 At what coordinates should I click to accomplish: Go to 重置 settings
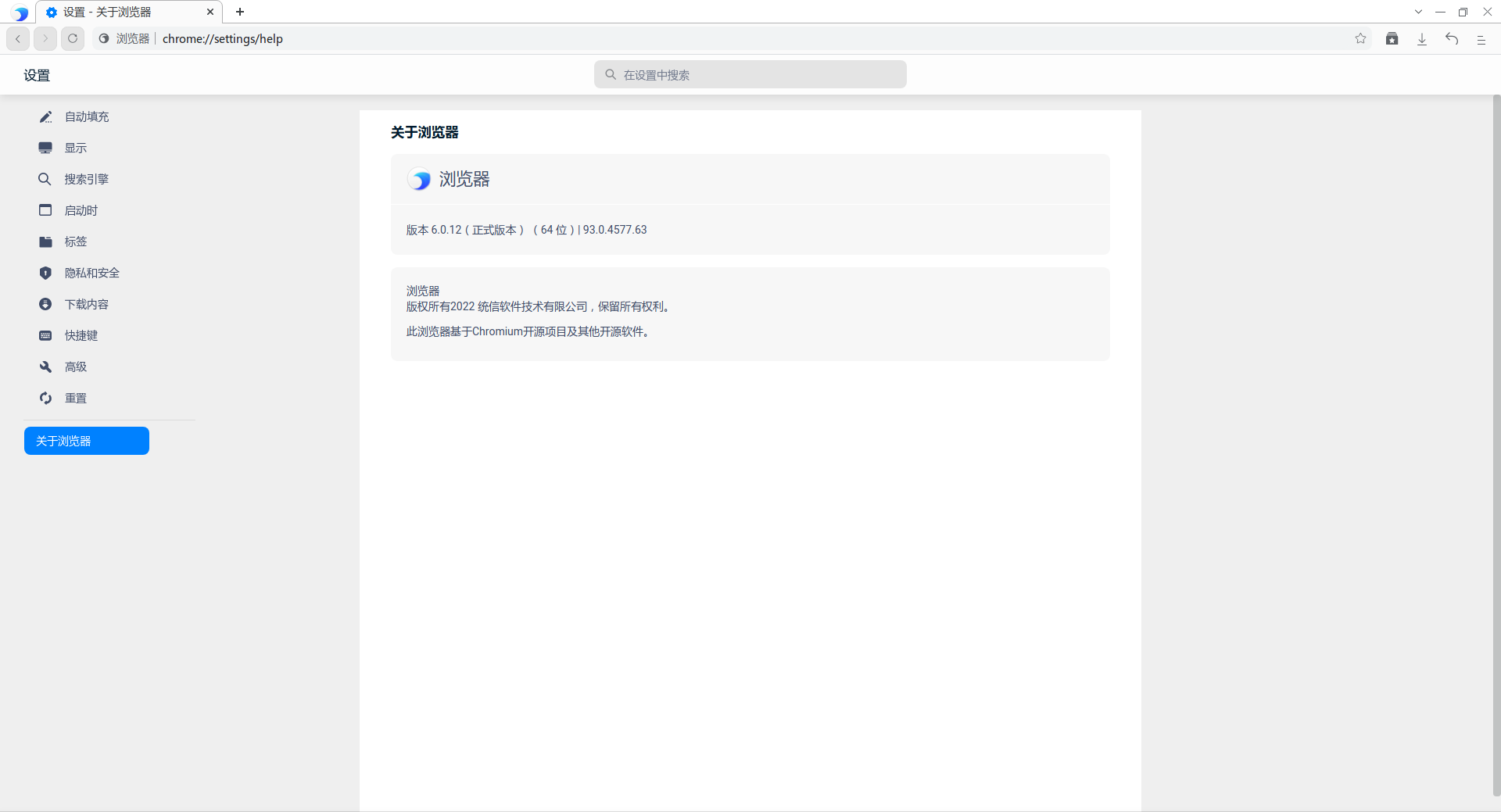[76, 398]
